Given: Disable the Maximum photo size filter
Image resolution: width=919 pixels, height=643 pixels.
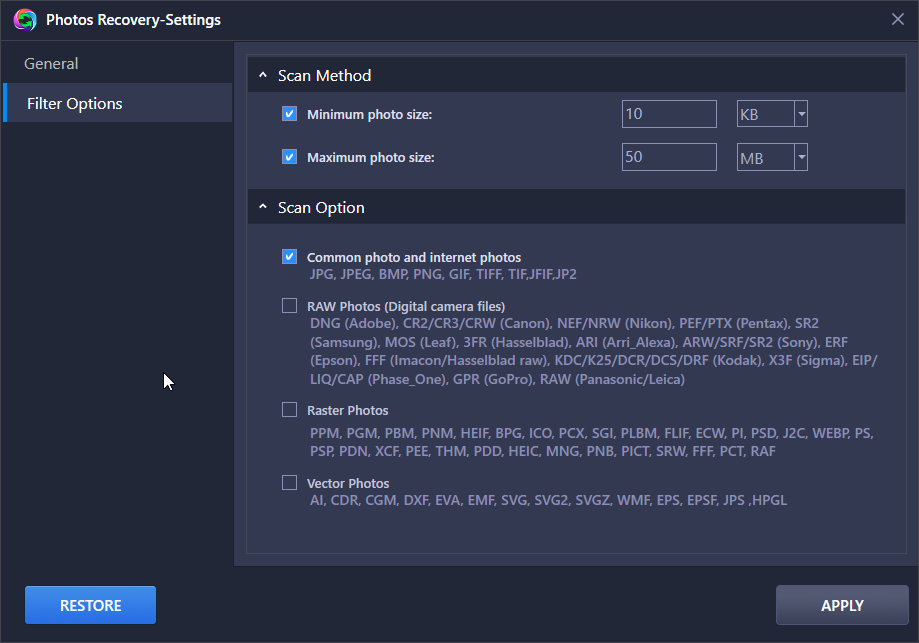Looking at the screenshot, I should [289, 156].
